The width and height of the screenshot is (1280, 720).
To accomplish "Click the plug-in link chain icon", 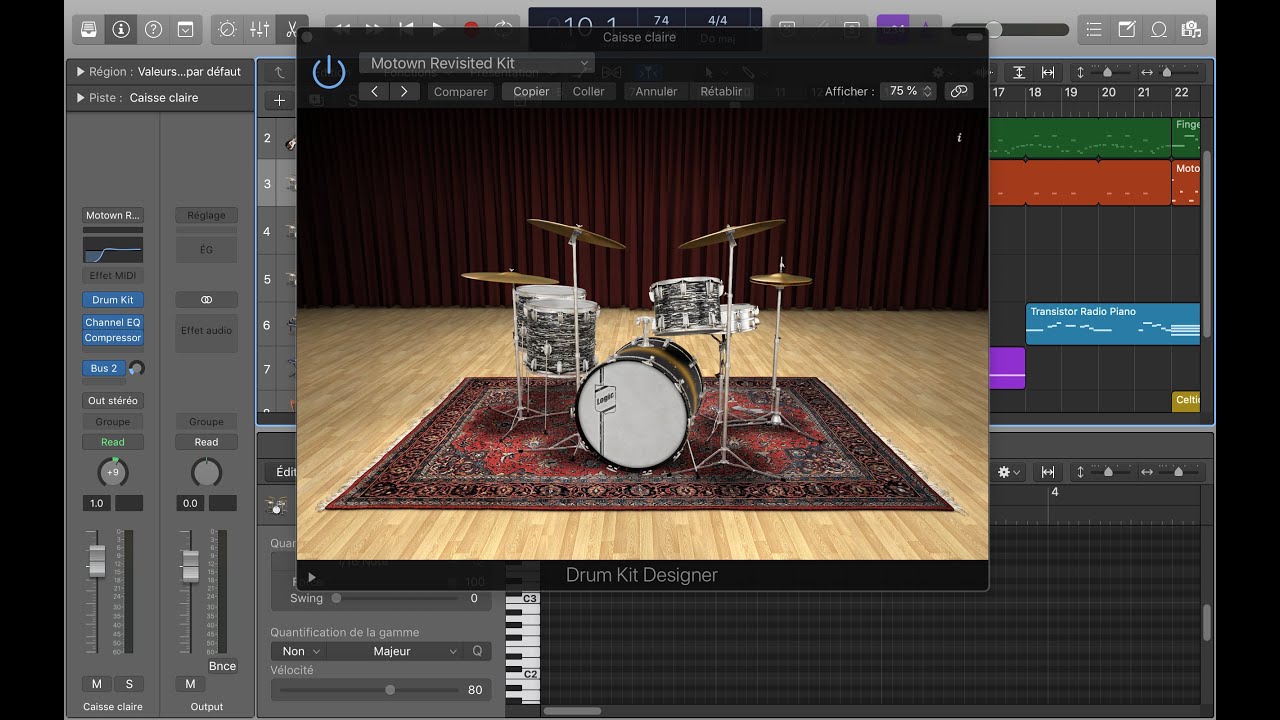I will click(x=959, y=91).
